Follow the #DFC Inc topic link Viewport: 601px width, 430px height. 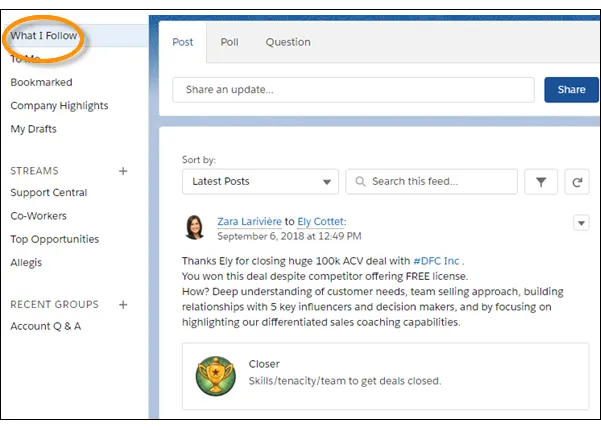coord(436,261)
